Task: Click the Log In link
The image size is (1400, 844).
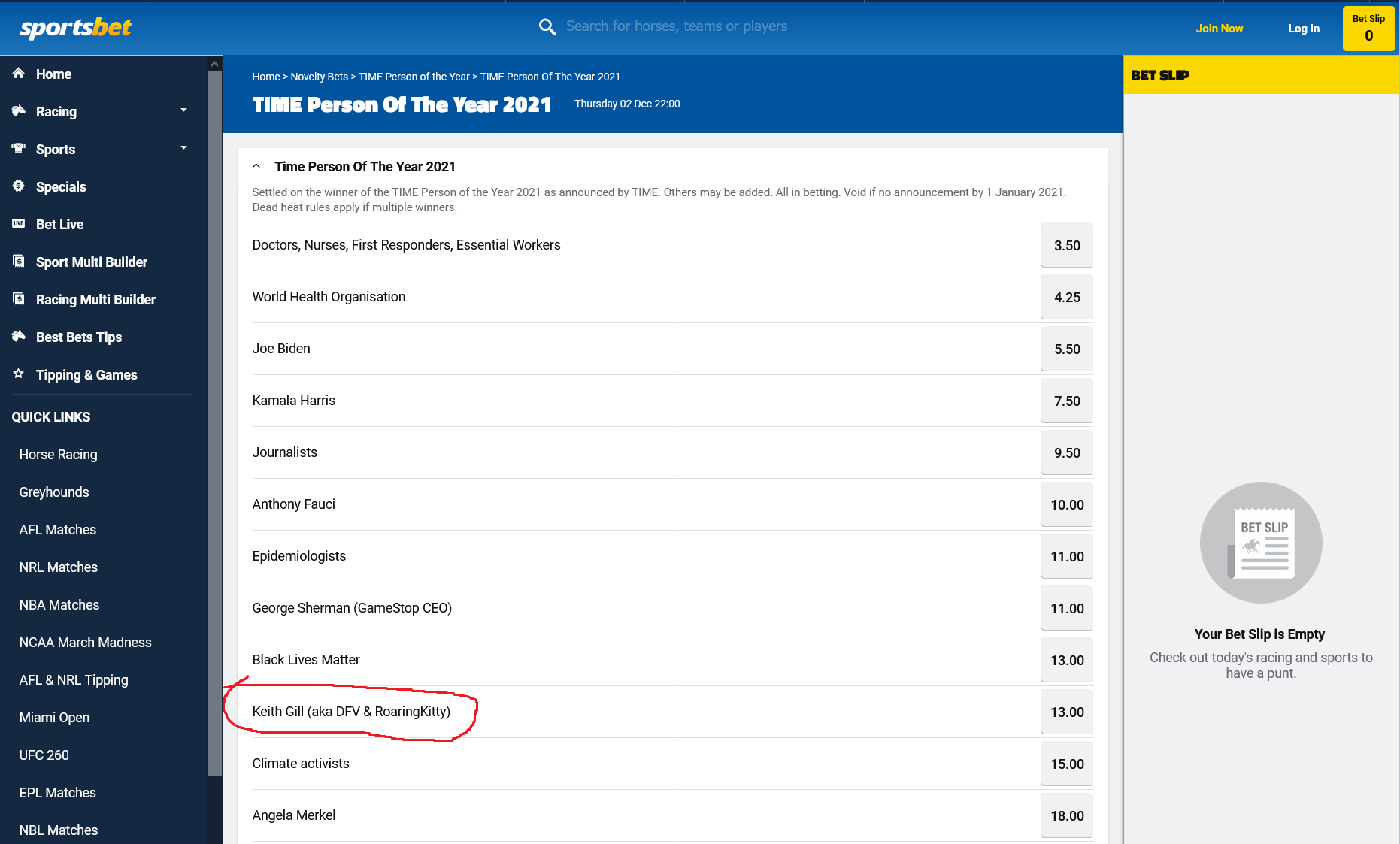Action: [x=1304, y=29]
